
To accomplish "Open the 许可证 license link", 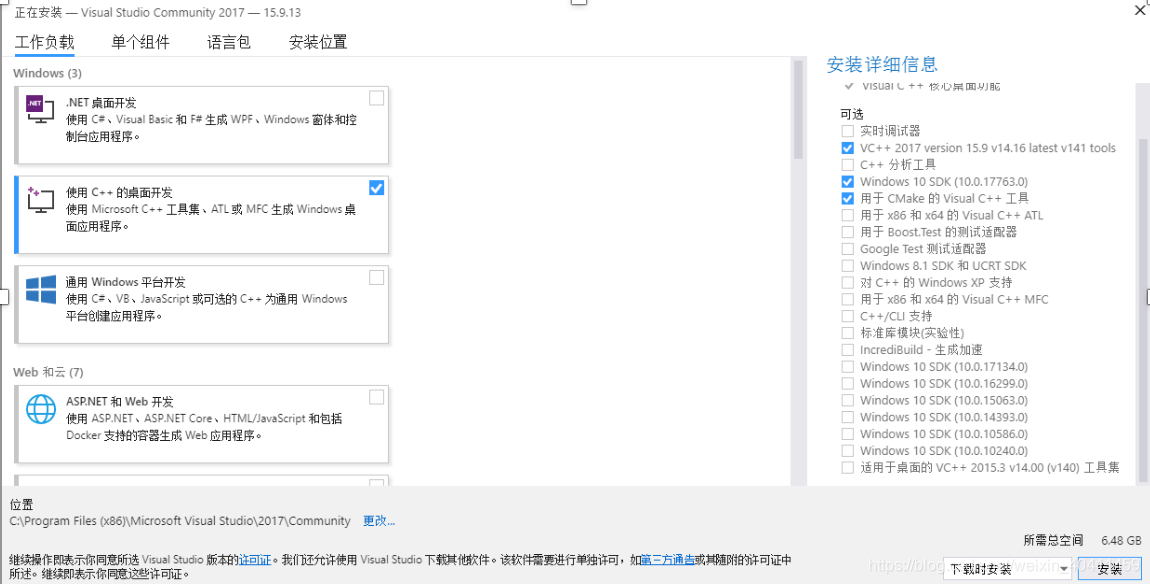I will pyautogui.click(x=255, y=560).
